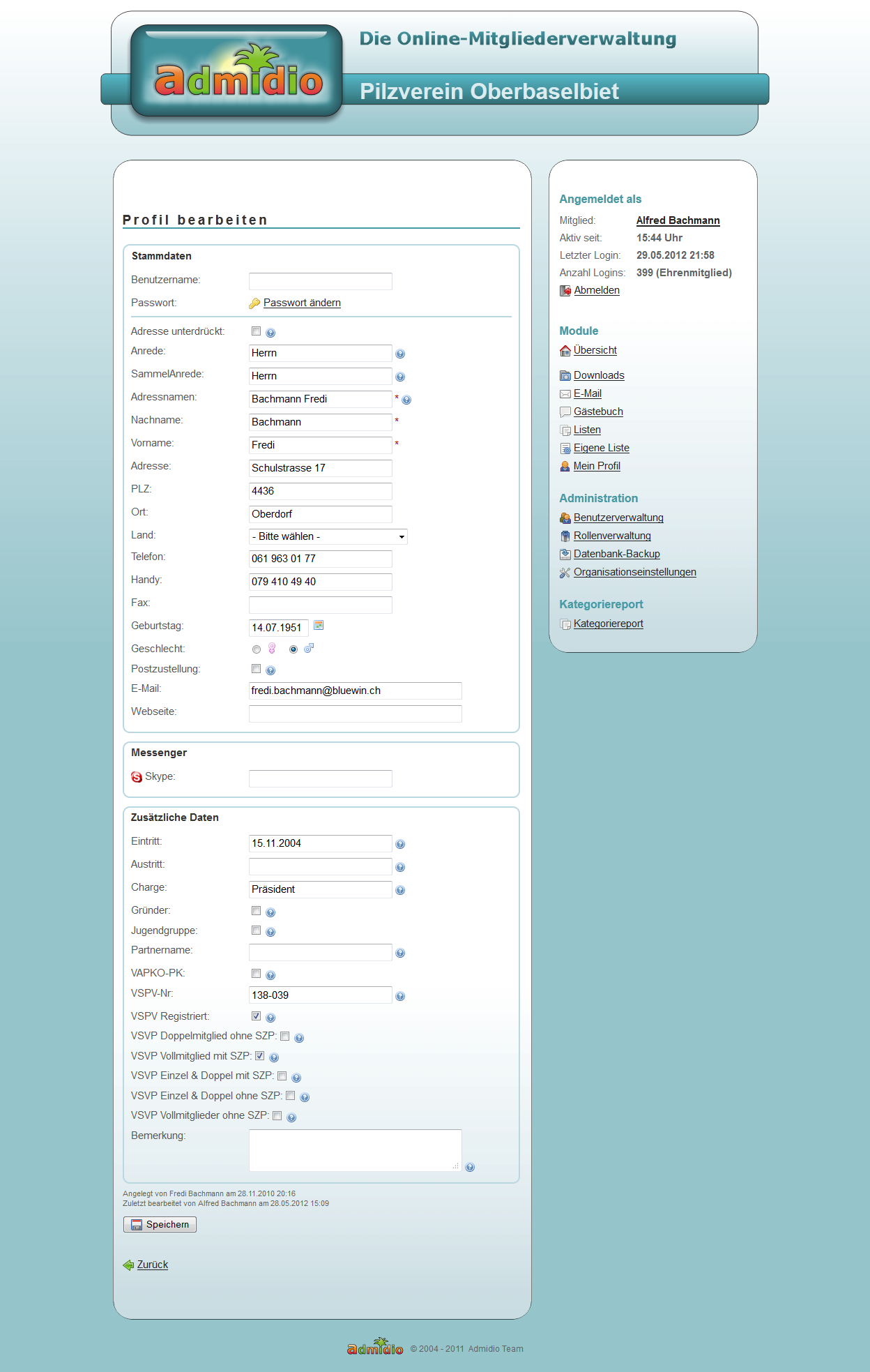Click the calendar icon beside Geburtstag
The height and width of the screenshot is (1372, 870).
pos(319,626)
